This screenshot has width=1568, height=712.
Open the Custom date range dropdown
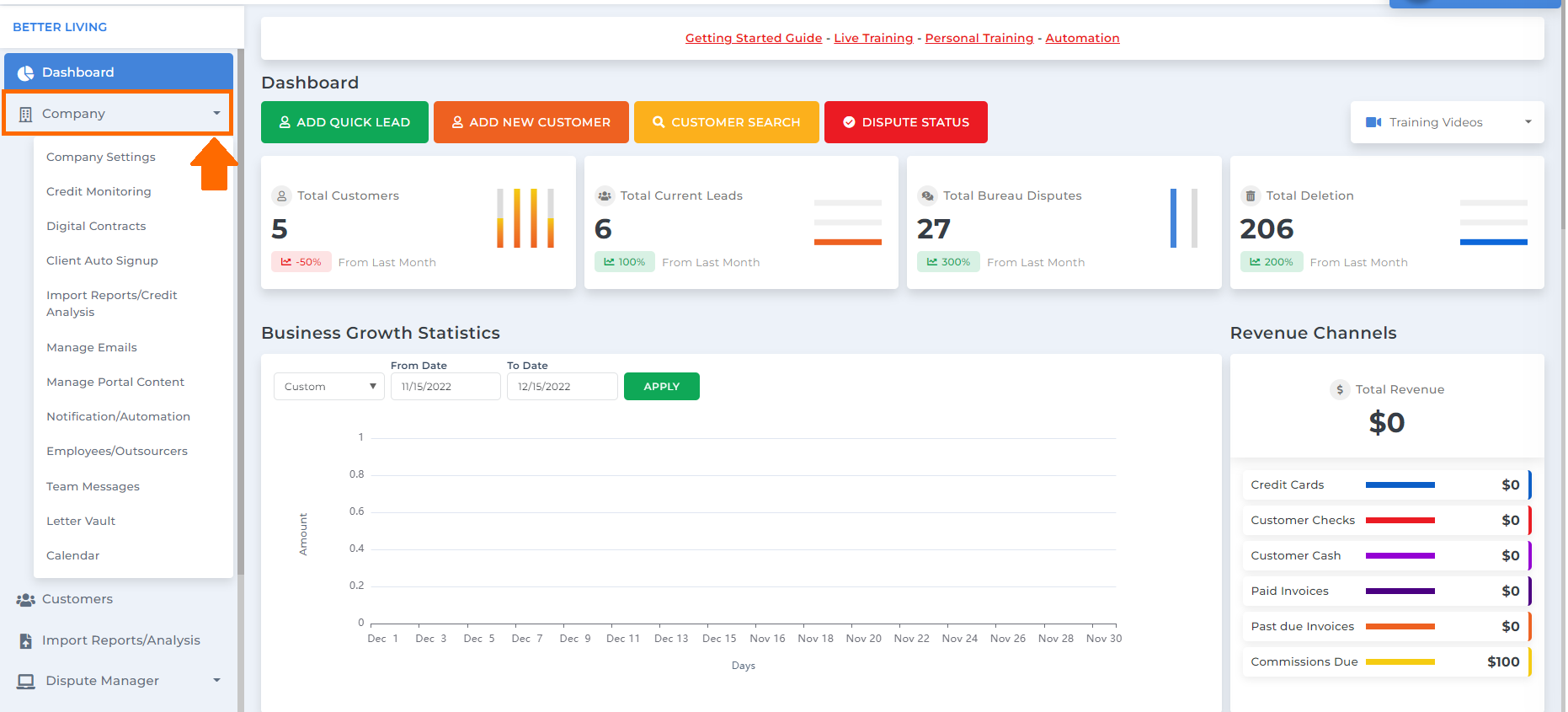329,387
